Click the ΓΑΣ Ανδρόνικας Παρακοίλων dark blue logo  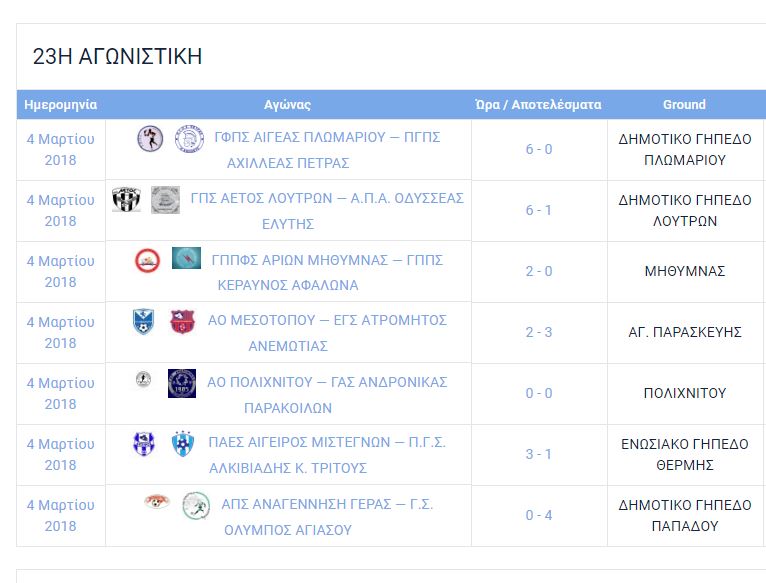point(182,383)
